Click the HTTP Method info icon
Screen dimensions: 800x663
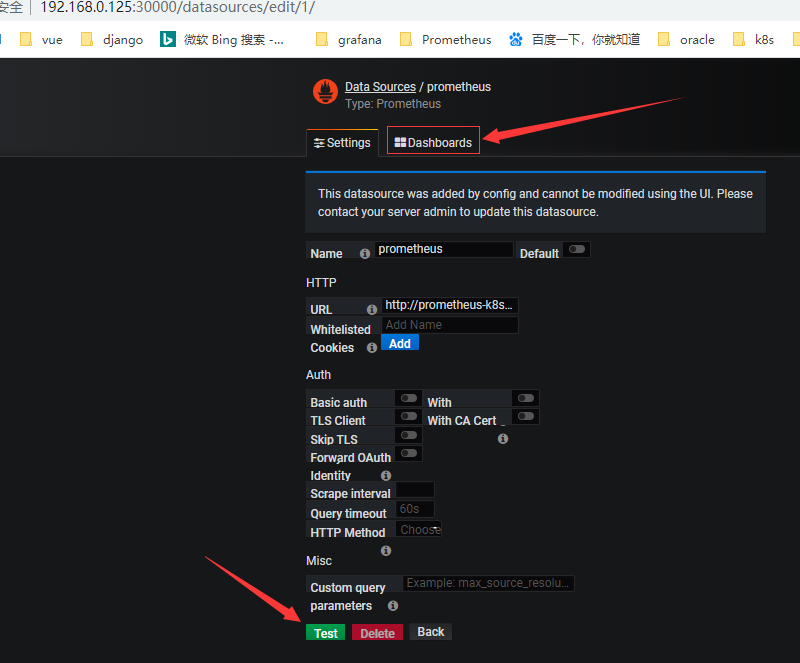tap(386, 550)
